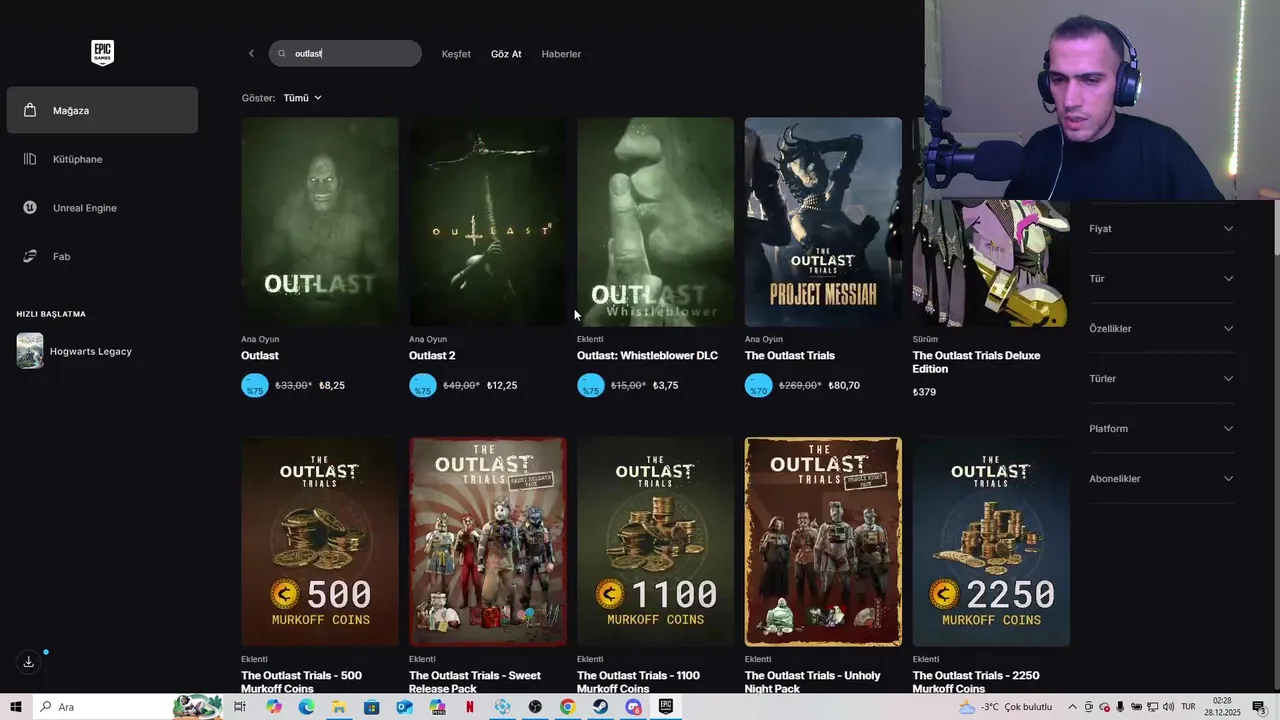Click the magnifier icon in search box
Screen dimensions: 1280x720
click(x=282, y=54)
